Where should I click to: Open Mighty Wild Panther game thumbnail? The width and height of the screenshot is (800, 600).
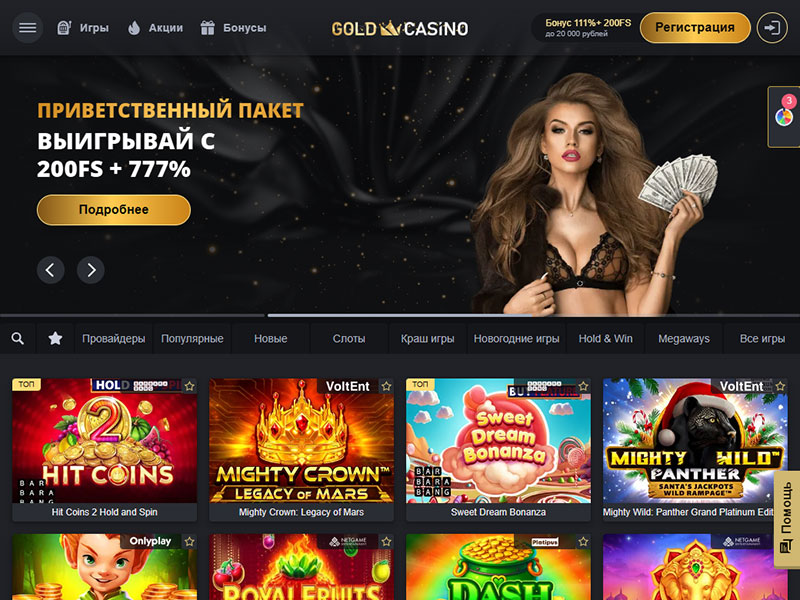pyautogui.click(x=695, y=441)
